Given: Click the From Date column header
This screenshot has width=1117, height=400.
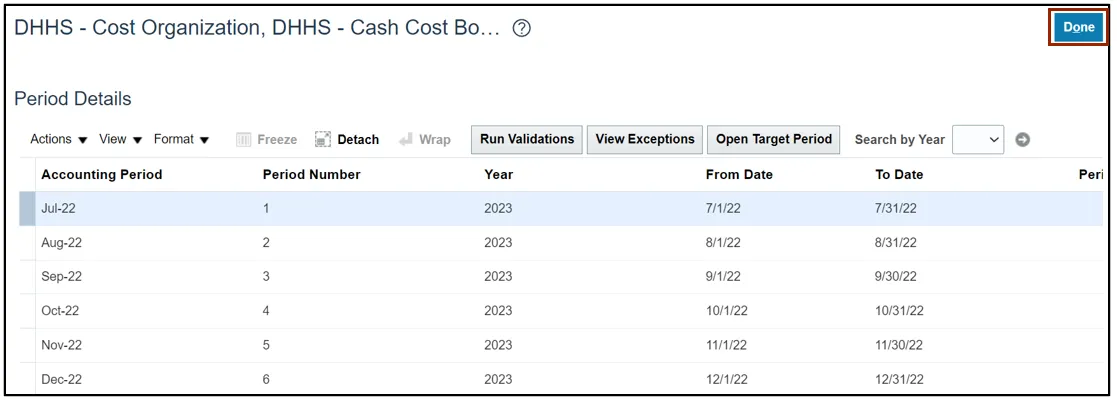Looking at the screenshot, I should [739, 174].
